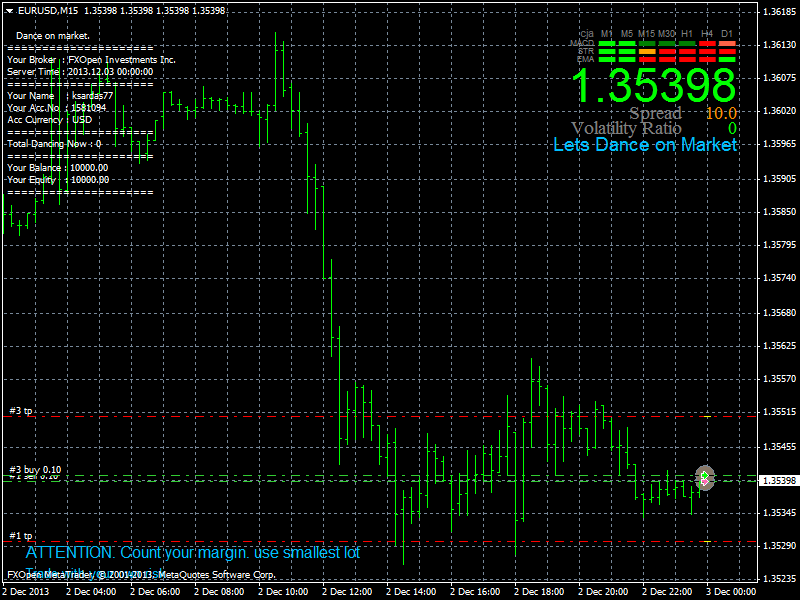Click the ATTENTION Count your margin message

point(193,553)
